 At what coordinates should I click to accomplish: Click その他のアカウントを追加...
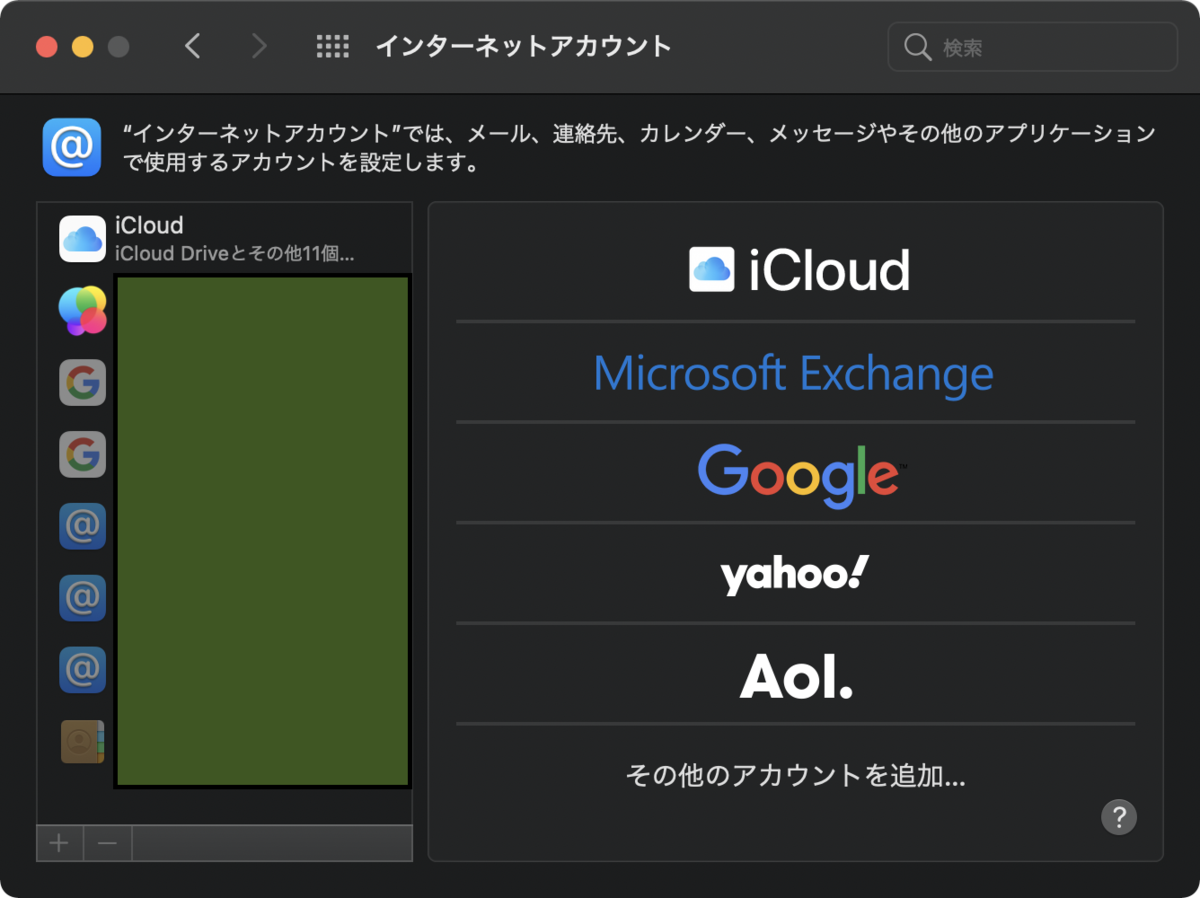(796, 775)
